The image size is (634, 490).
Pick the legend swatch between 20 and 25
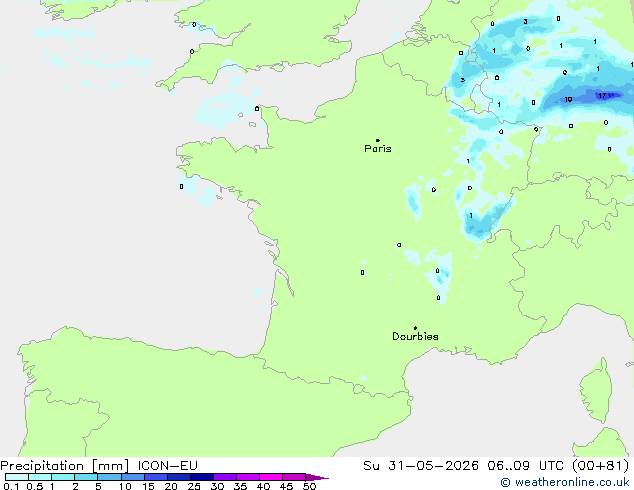178,477
